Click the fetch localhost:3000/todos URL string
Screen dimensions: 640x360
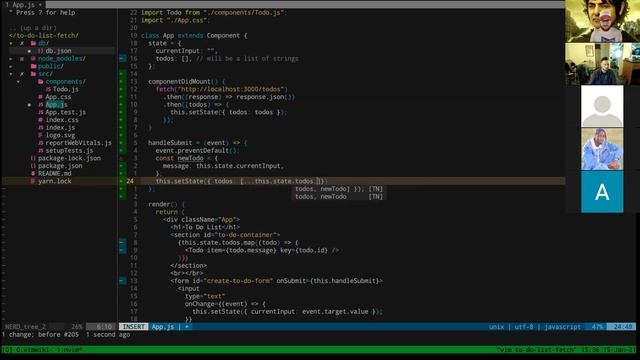[231, 89]
